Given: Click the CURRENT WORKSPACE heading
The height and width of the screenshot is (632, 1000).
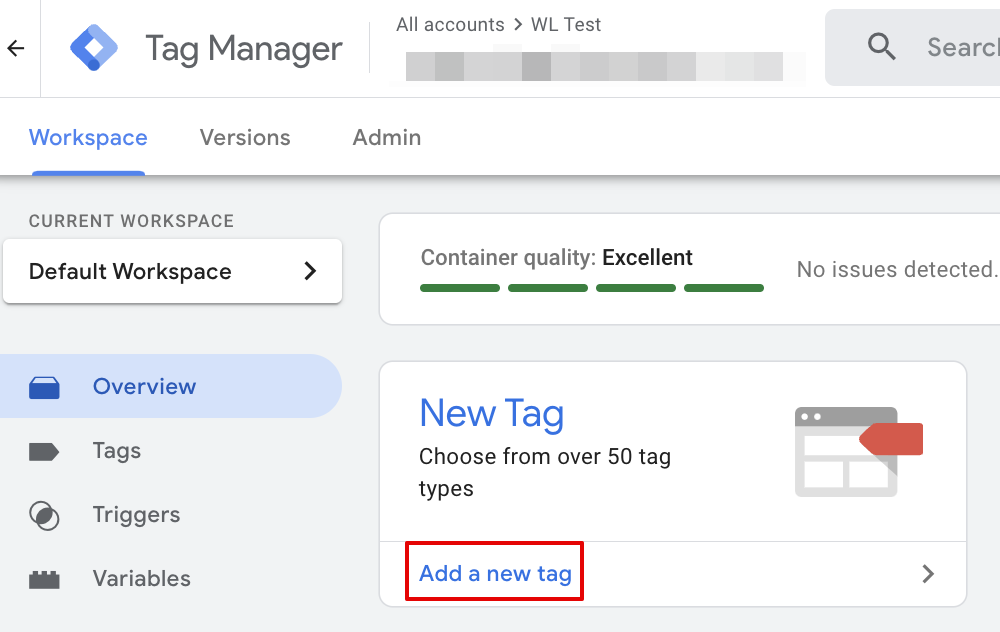Looking at the screenshot, I should point(131,221).
